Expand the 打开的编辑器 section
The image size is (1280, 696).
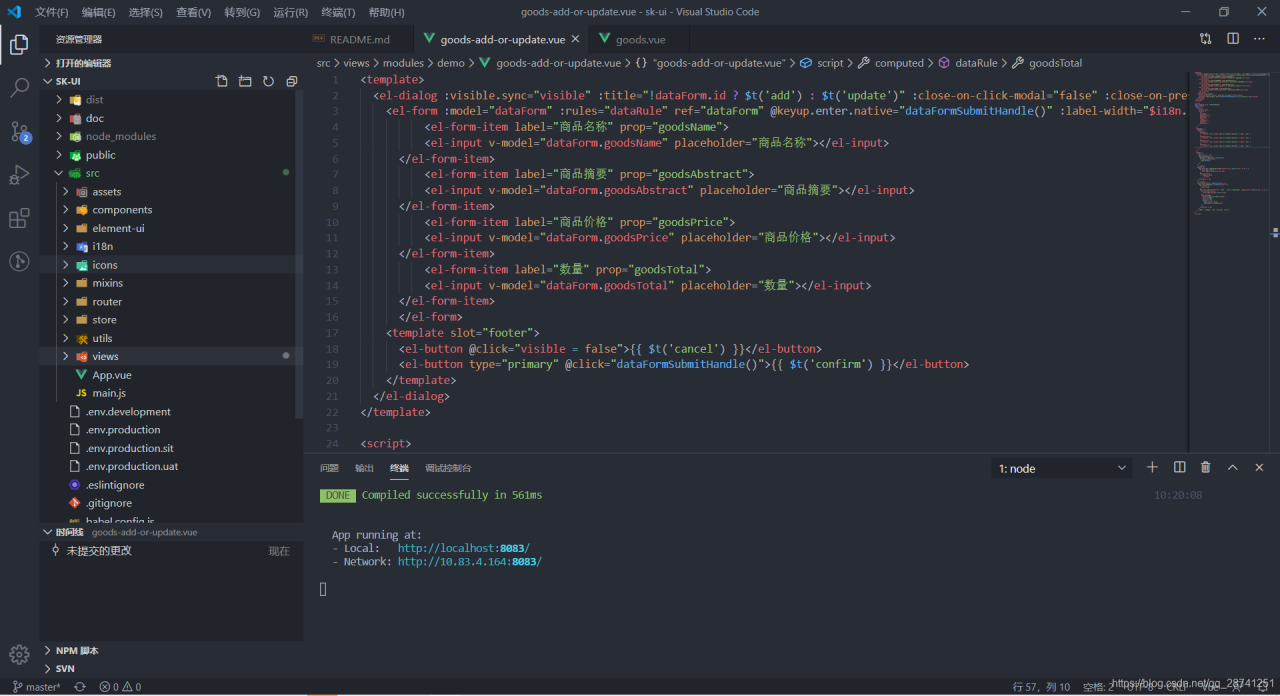tap(172, 62)
